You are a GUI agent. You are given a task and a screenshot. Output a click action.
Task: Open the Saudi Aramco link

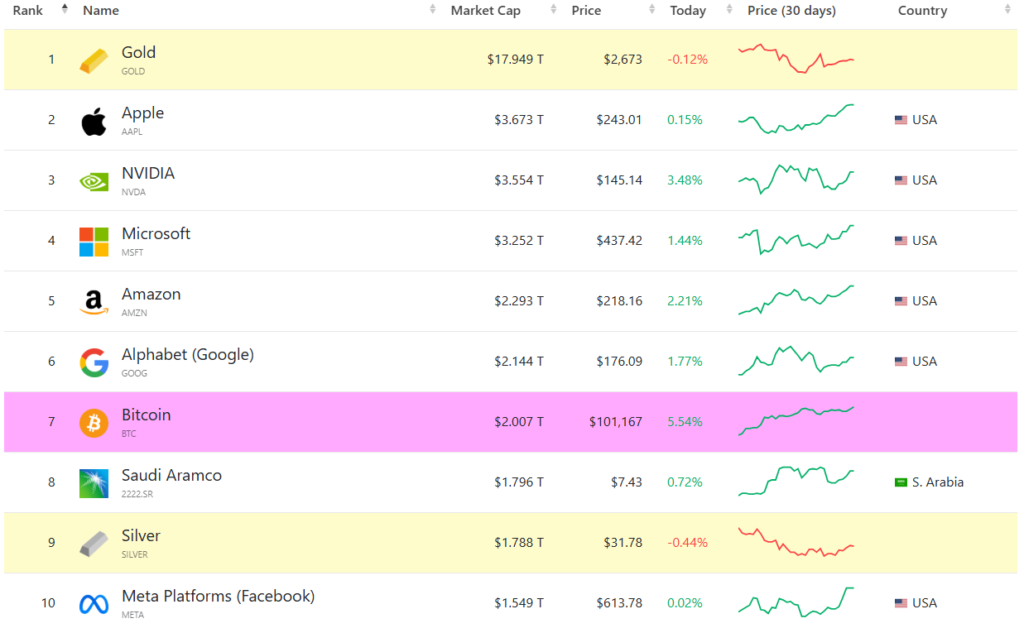pos(172,475)
